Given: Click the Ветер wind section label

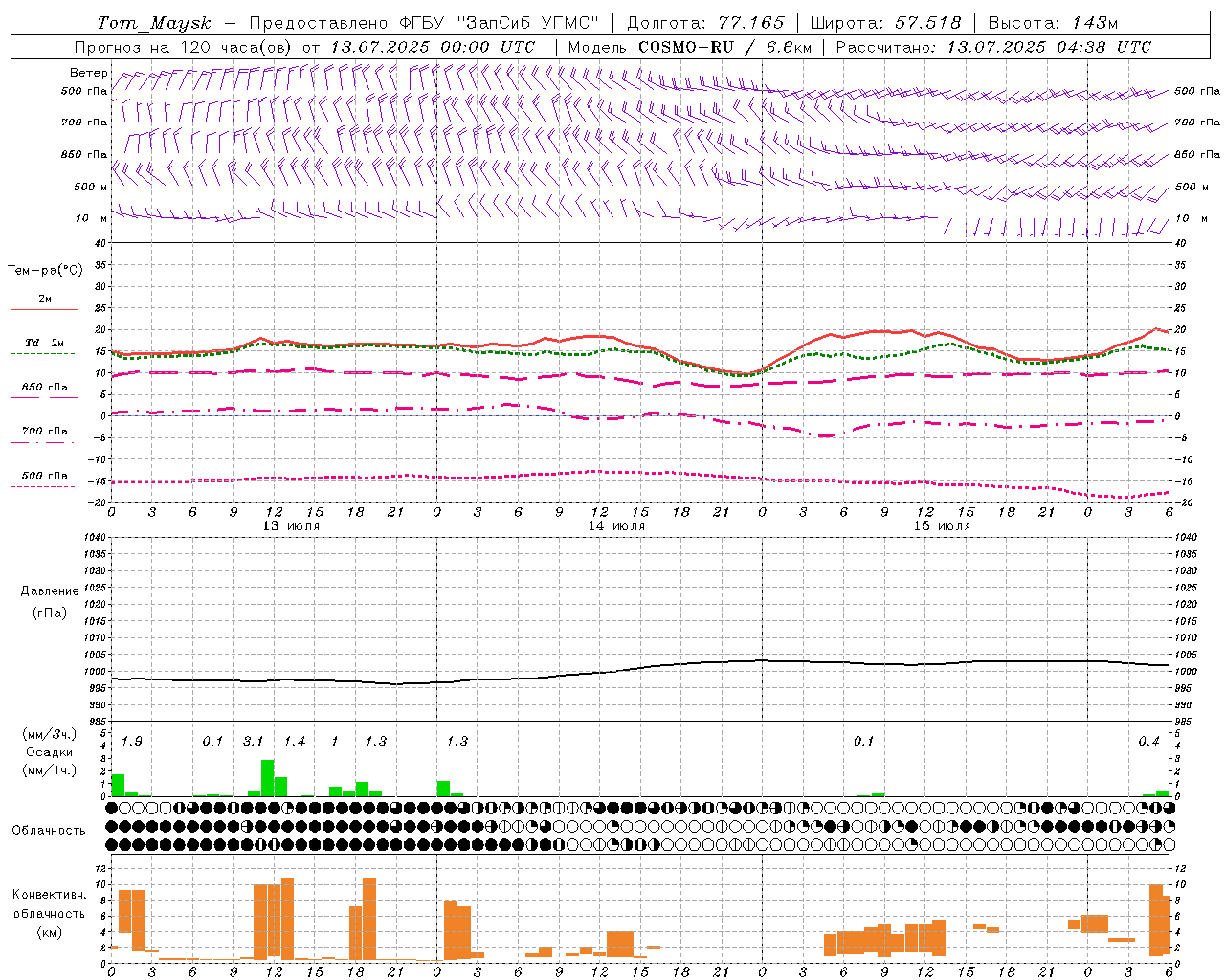Looking at the screenshot, I should pyautogui.click(x=88, y=73).
